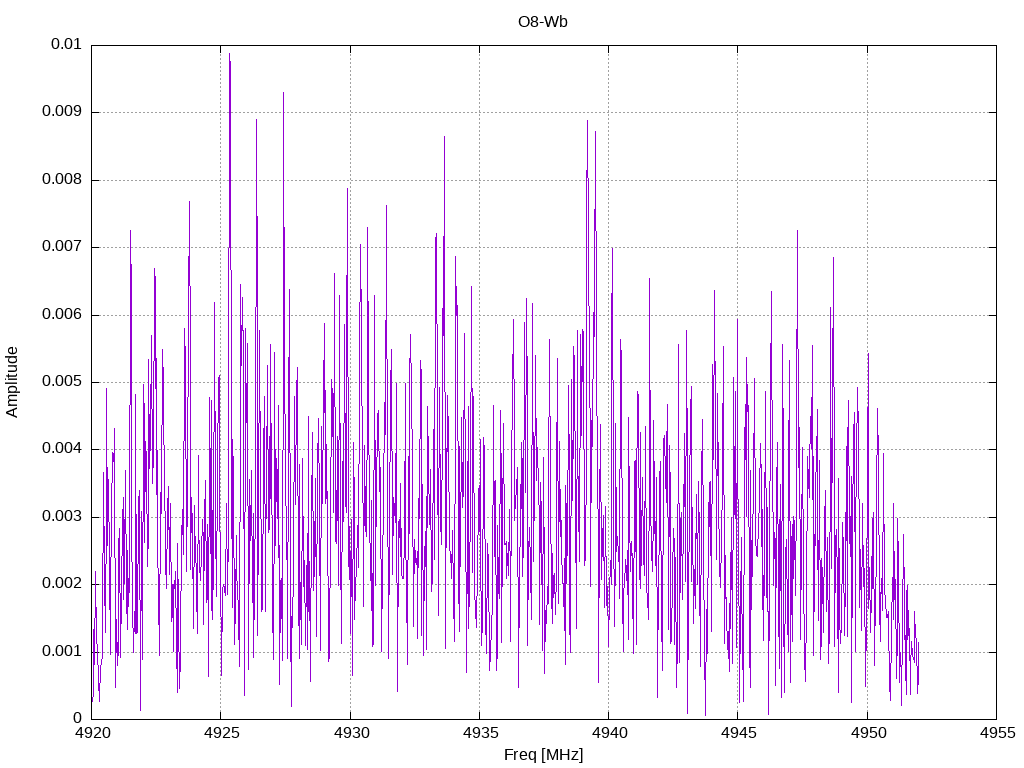
Task: Click the y-axis value 0.005
Action: 61,382
